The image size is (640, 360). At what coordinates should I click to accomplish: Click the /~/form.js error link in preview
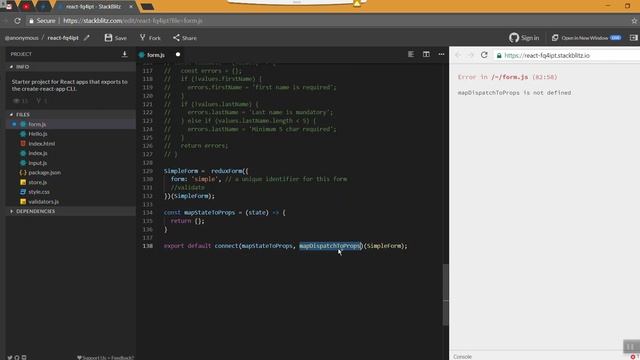[x=509, y=77]
